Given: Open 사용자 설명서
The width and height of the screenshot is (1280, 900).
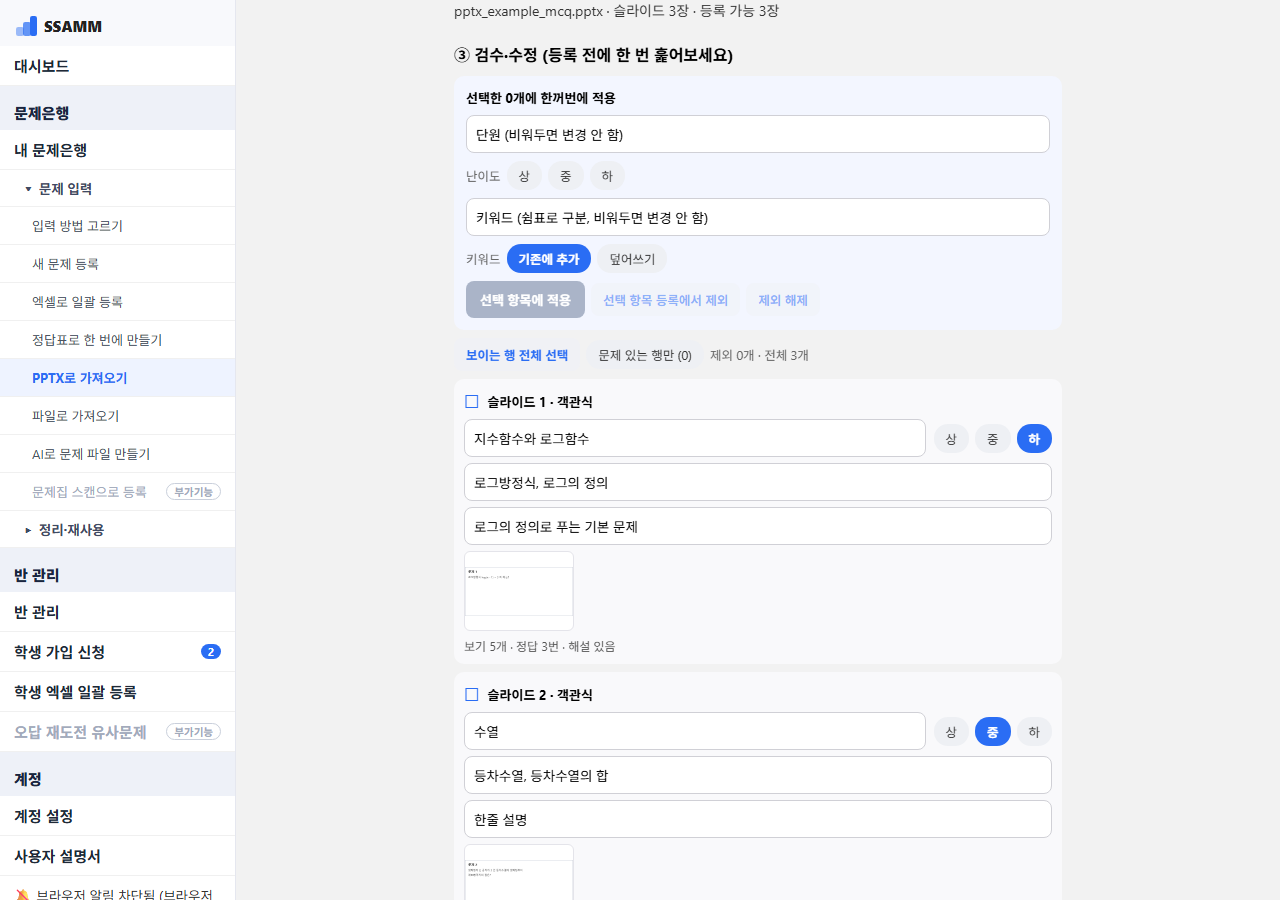Looking at the screenshot, I should pyautogui.click(x=117, y=856).
